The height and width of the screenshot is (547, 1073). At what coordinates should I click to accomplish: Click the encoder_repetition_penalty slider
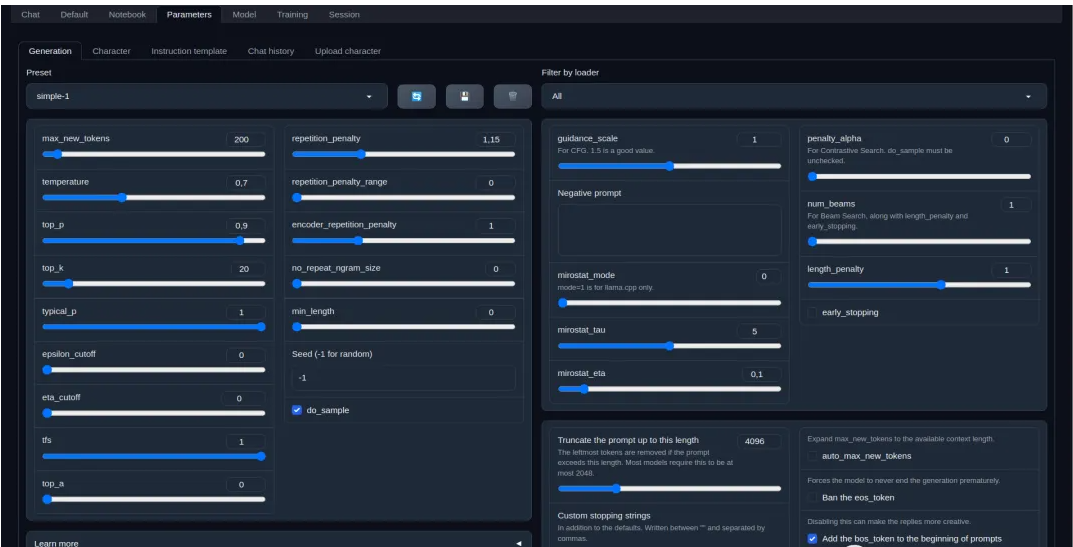click(x=404, y=240)
